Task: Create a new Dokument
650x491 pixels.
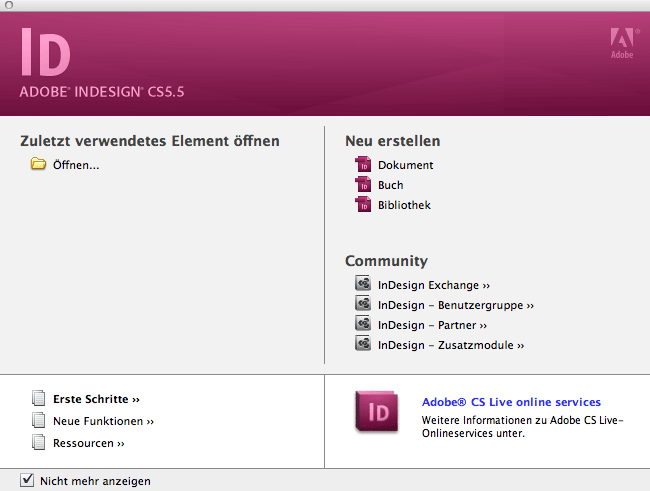Action: [405, 165]
